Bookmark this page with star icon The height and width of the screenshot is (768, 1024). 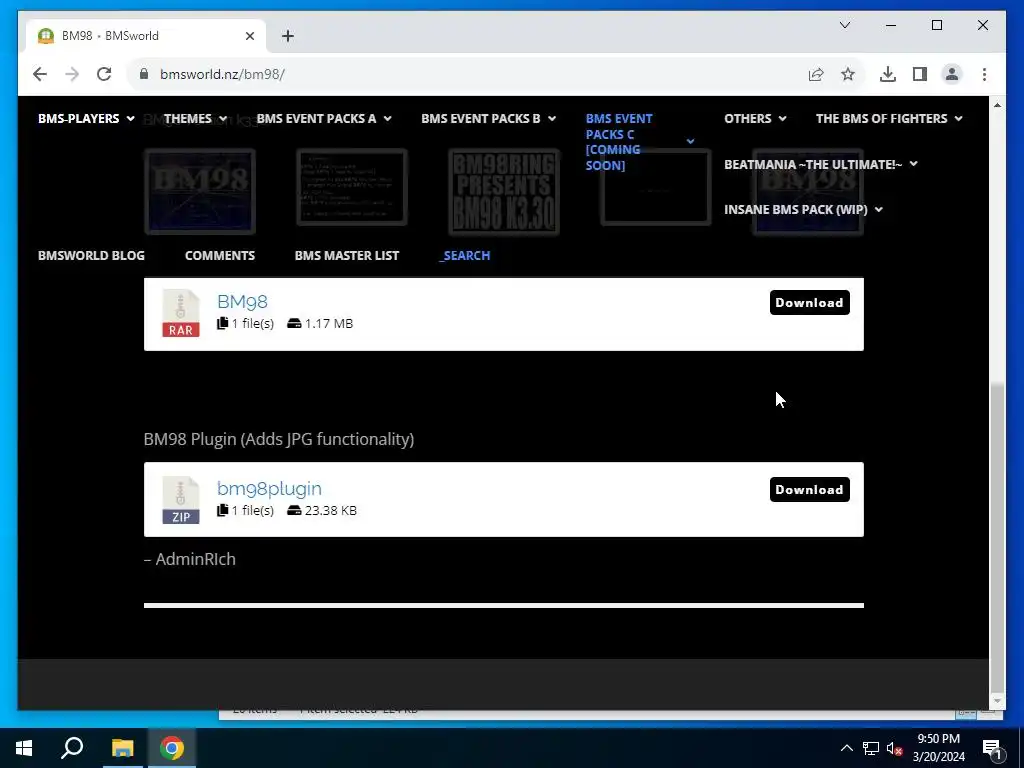[848, 74]
